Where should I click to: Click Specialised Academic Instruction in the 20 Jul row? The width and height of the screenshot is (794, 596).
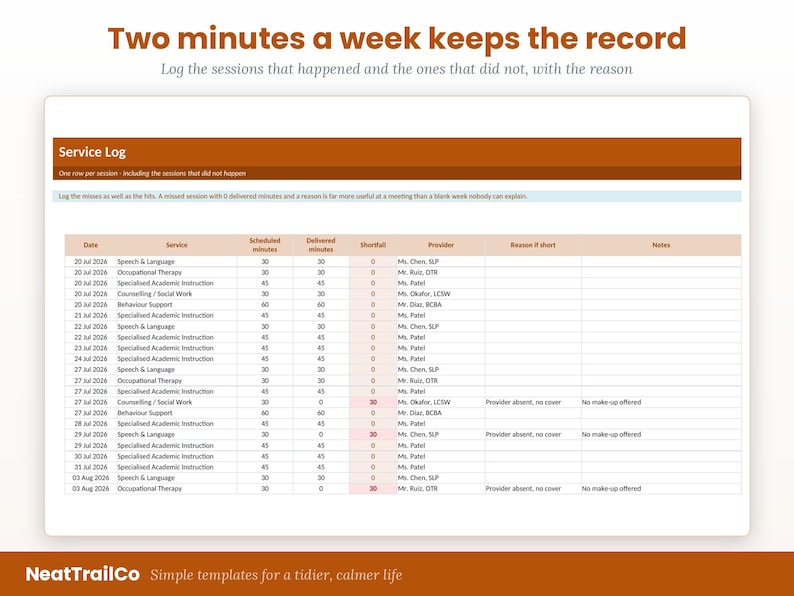click(x=165, y=283)
